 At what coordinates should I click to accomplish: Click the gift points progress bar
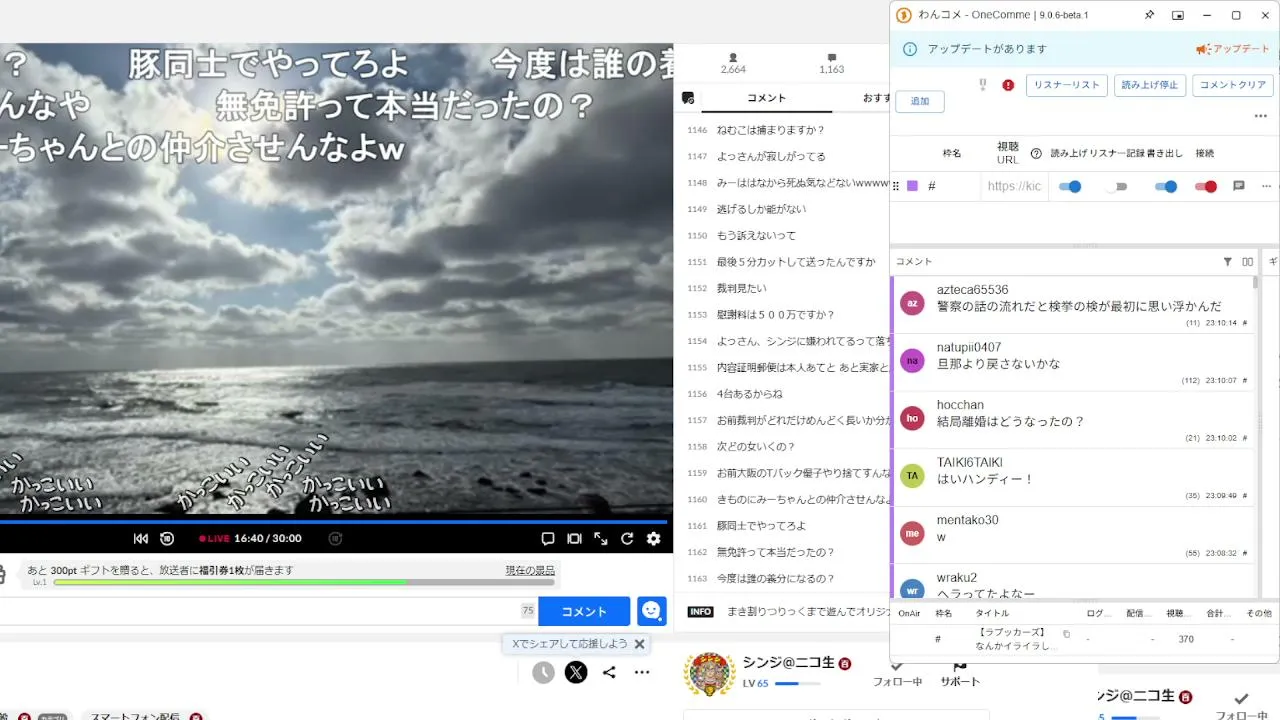click(304, 582)
